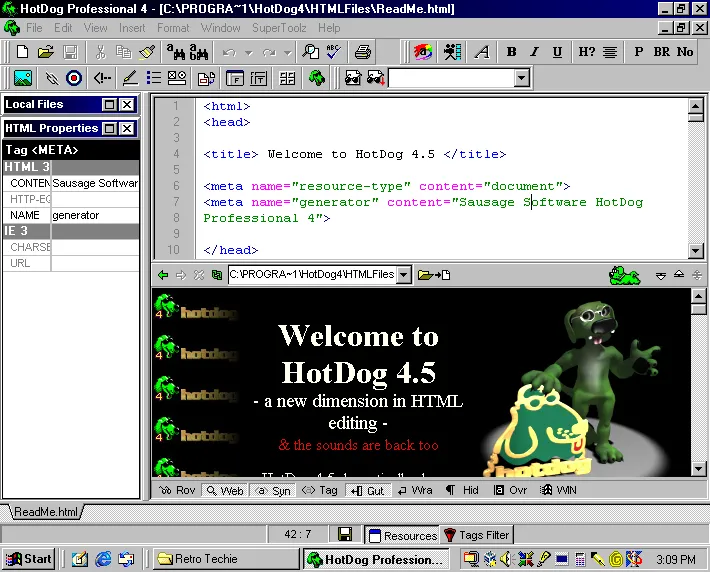The image size is (710, 572).
Task: Click the empty toolbar combo box field
Action: [x=451, y=78]
